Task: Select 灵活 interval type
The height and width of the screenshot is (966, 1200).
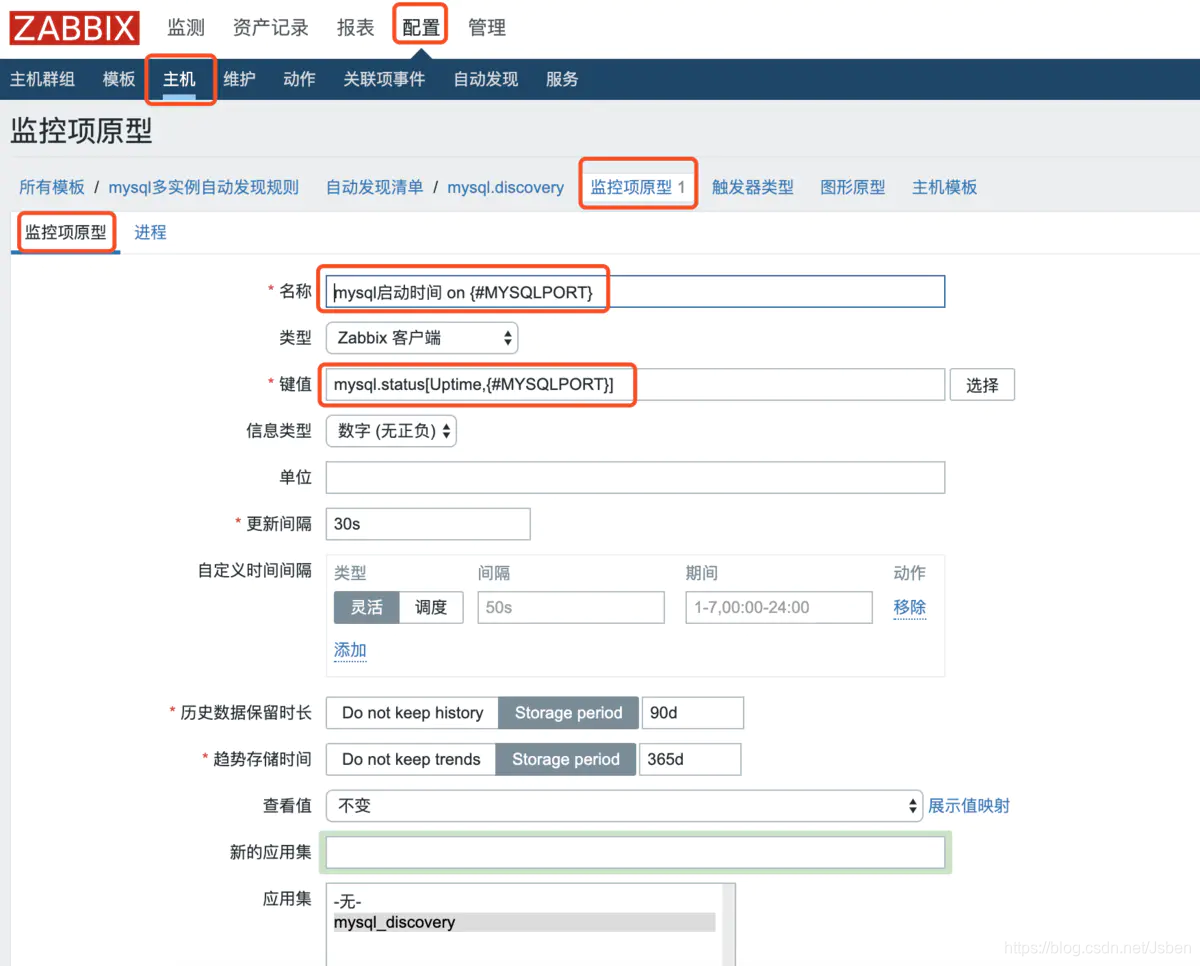Action: point(366,607)
